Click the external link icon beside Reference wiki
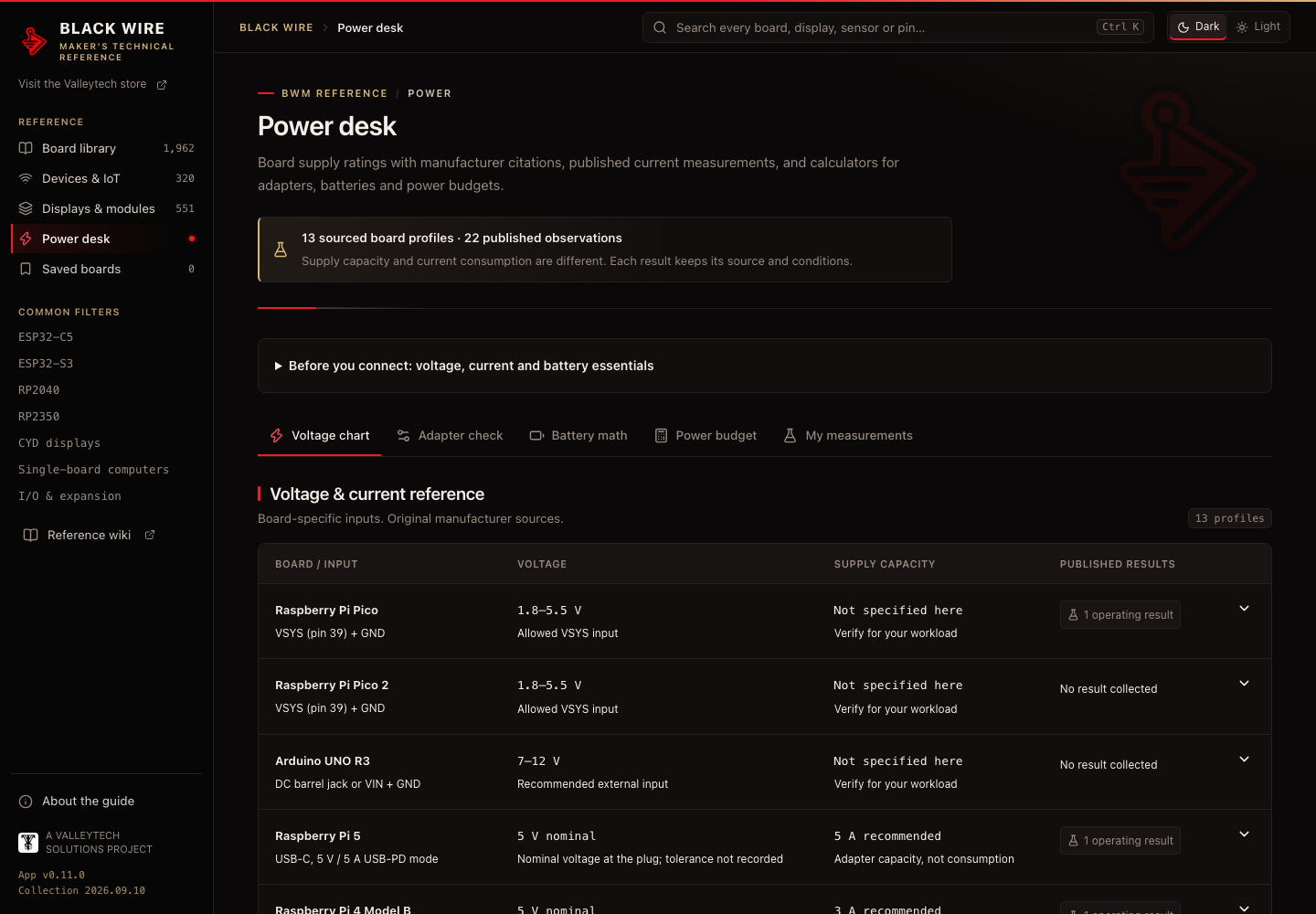Image resolution: width=1316 pixels, height=914 pixels. [150, 535]
